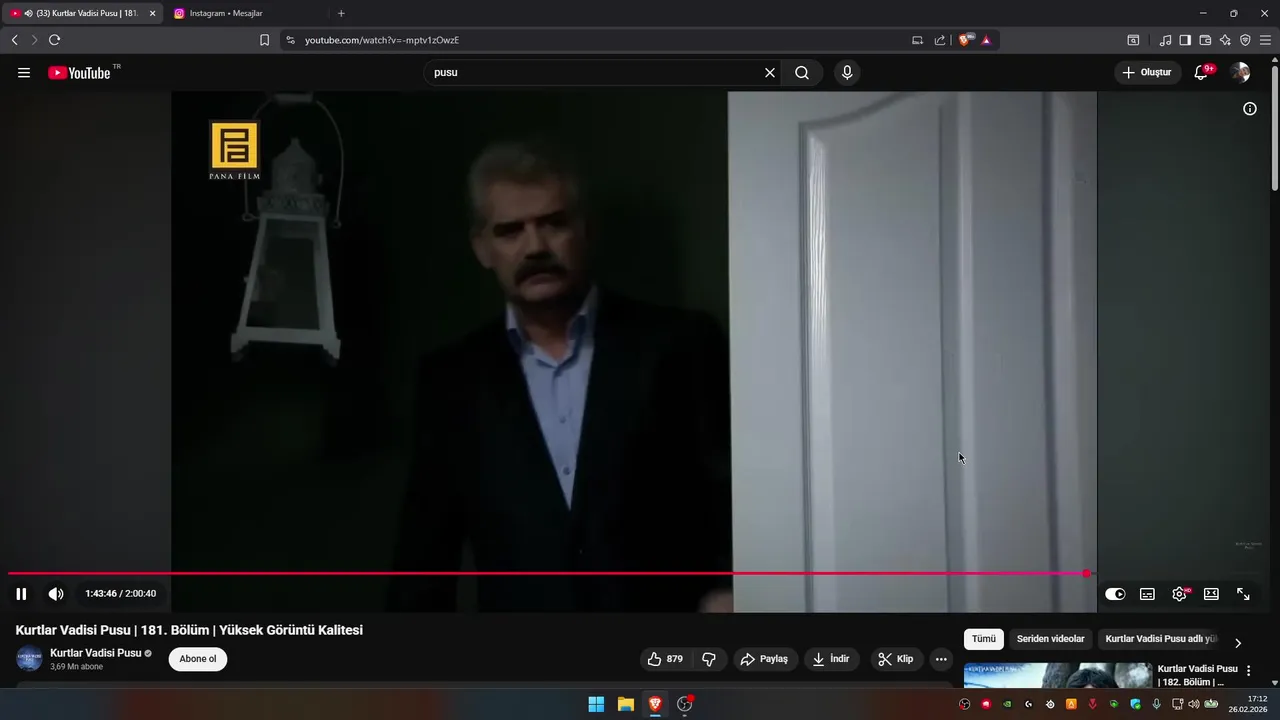The height and width of the screenshot is (720, 1280).
Task: Share the page link from the address bar
Action: (940, 40)
